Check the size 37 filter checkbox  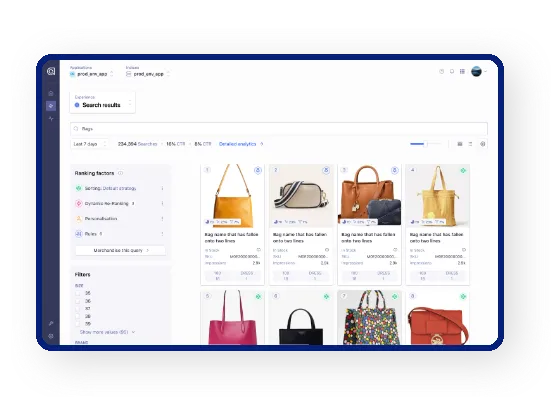(78, 308)
